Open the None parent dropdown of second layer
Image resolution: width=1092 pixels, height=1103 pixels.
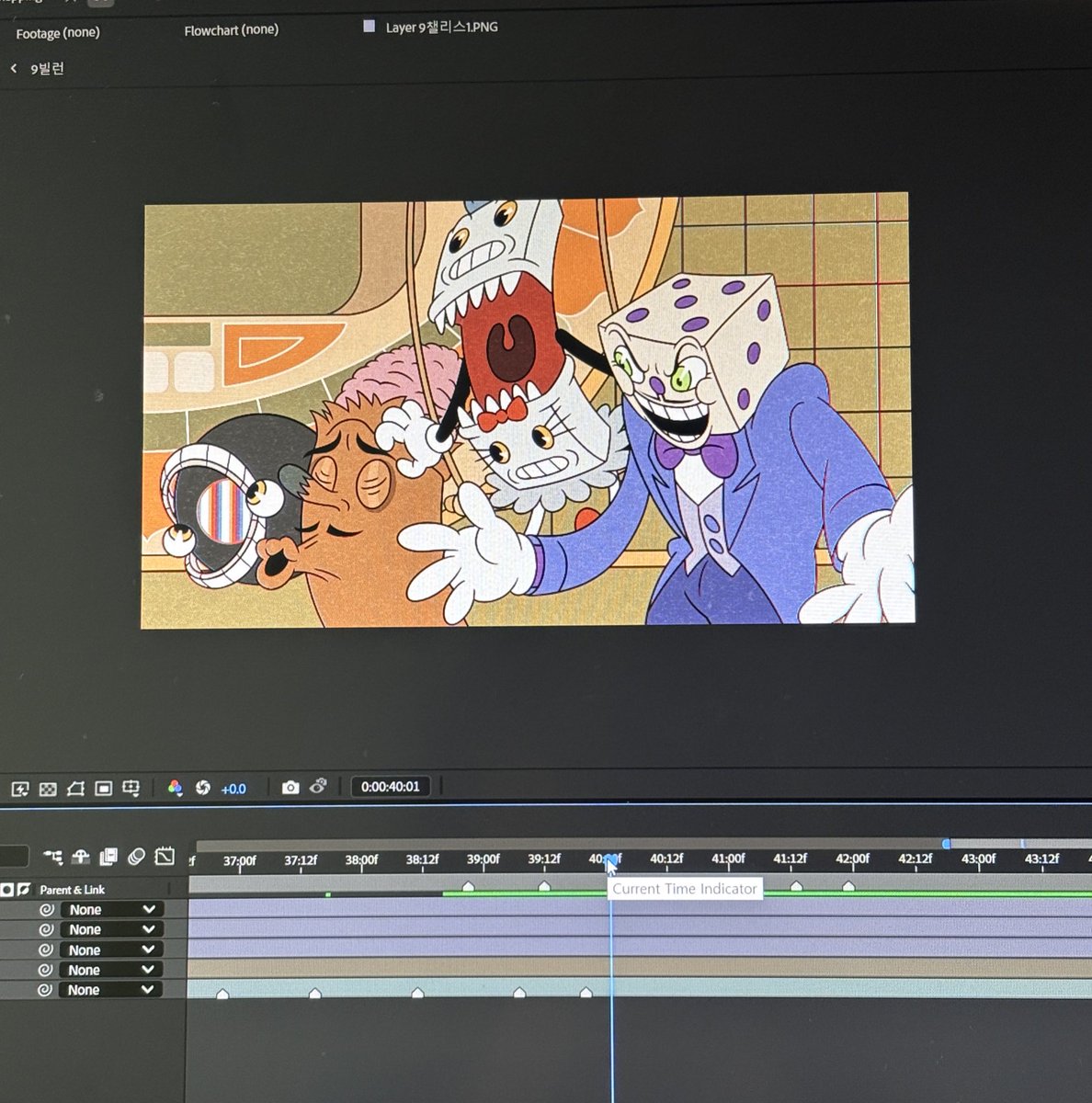pyautogui.click(x=111, y=930)
